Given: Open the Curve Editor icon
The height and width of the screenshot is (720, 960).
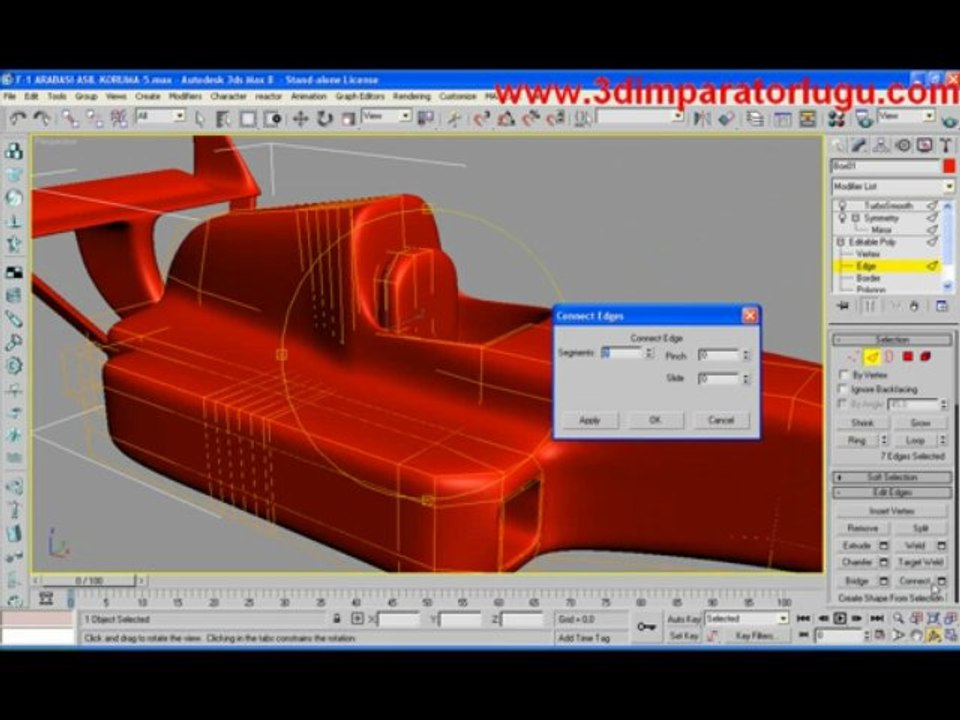Looking at the screenshot, I should click(782, 118).
